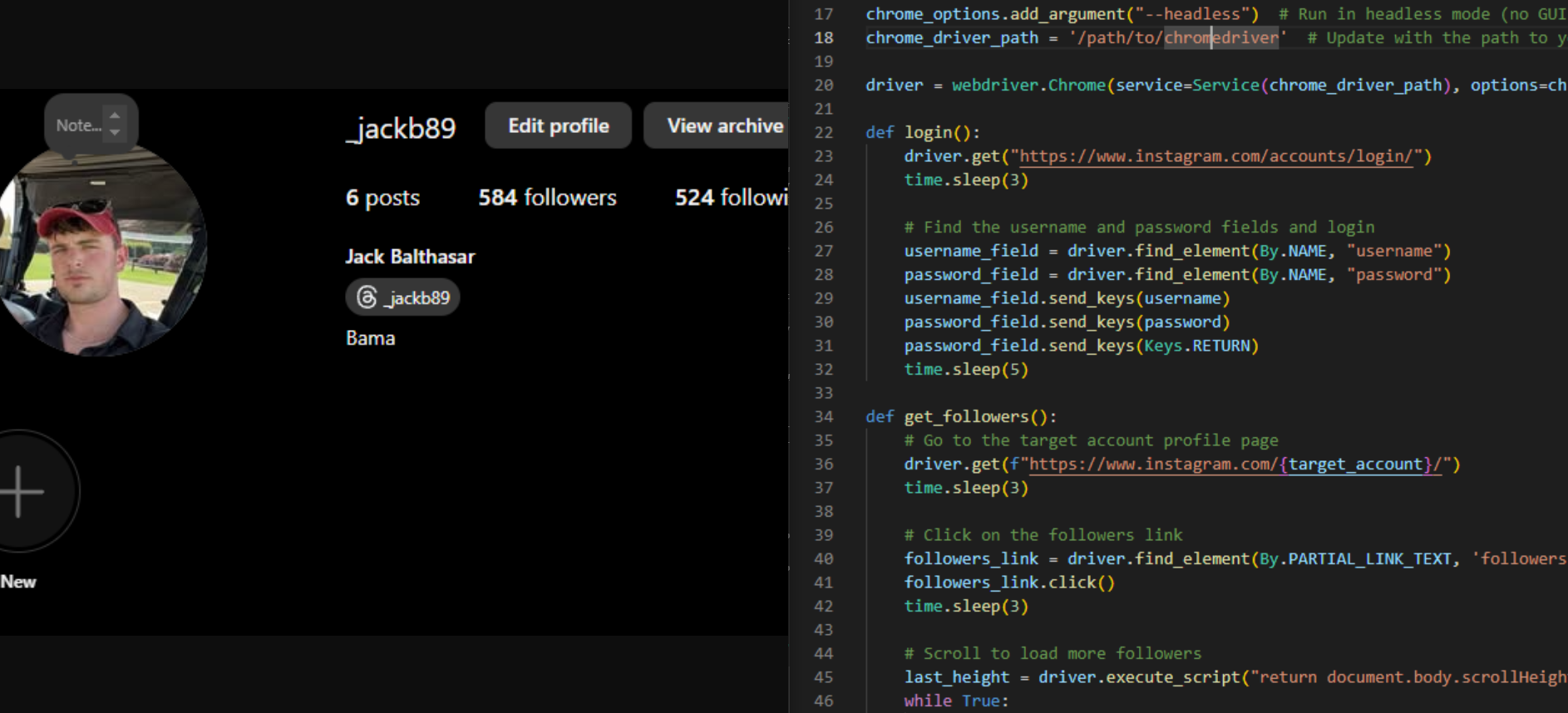Click the target_account Instagram URL on line 36
Image resolution: width=1568 pixels, height=713 pixels.
1235,465
